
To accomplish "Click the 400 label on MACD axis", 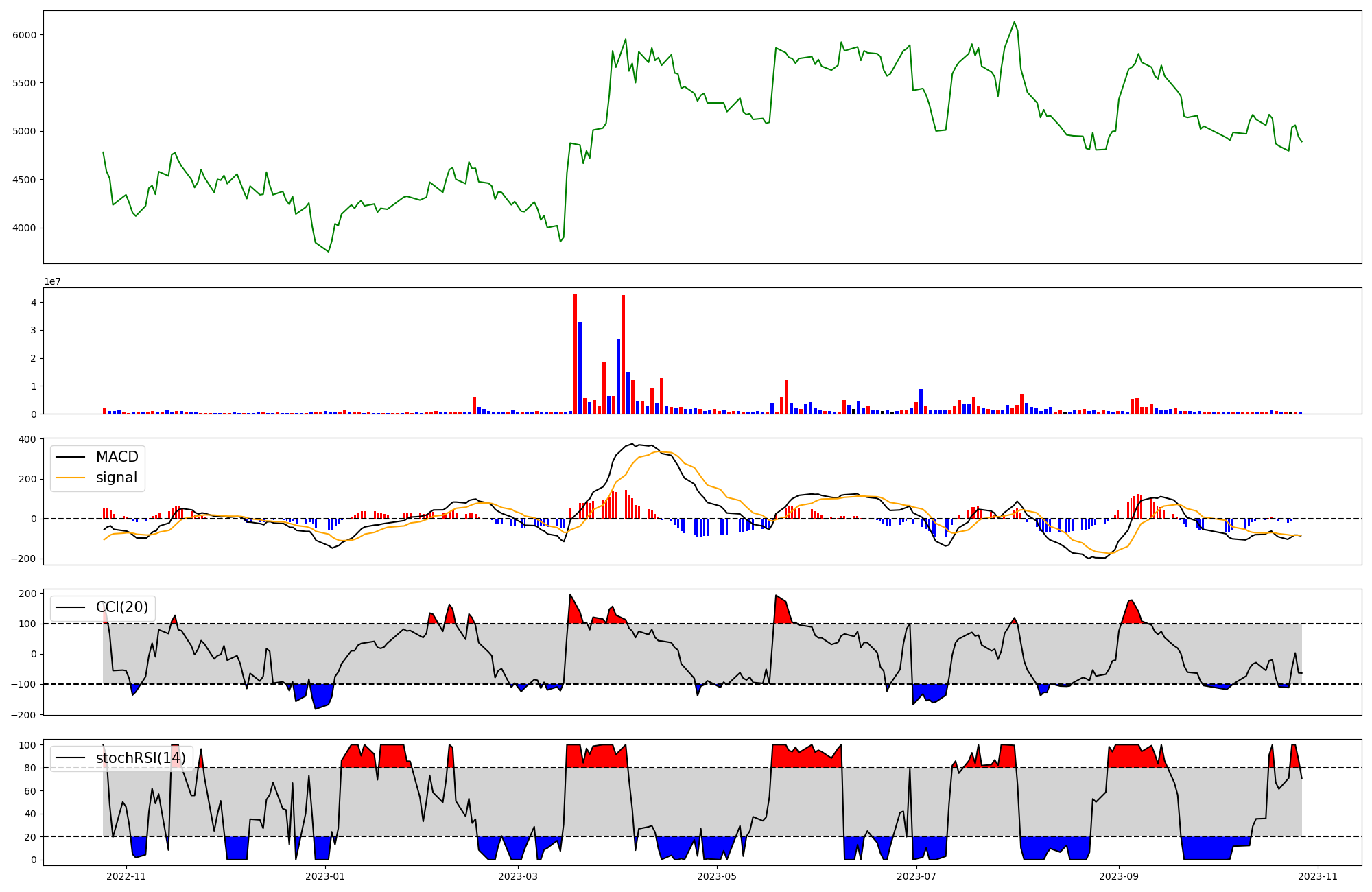I will [x=27, y=440].
